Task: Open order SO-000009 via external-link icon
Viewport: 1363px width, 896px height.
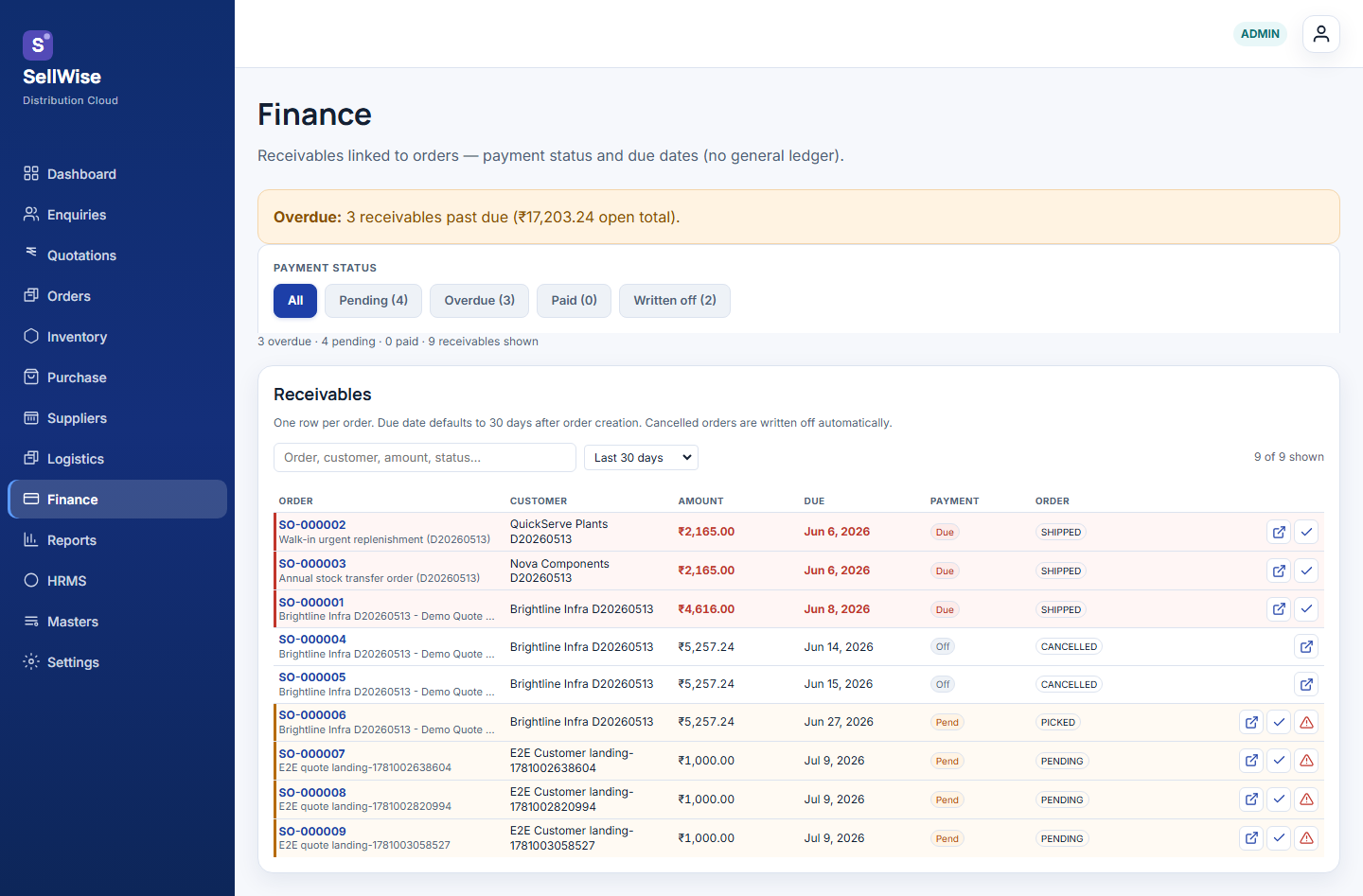Action: [1251, 837]
